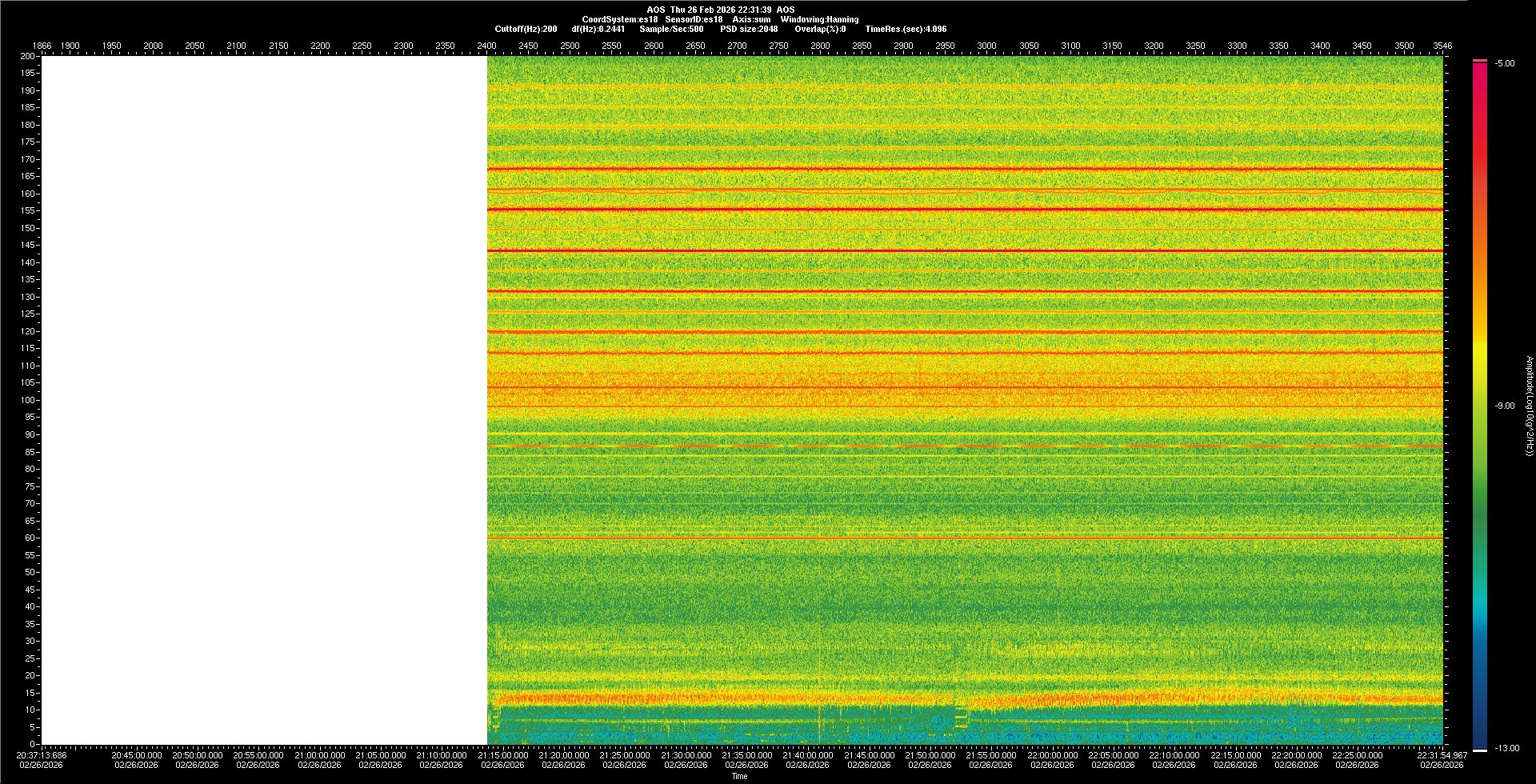Click the Overlap(%):0 parameter
This screenshot has width=1536, height=784.
click(x=820, y=29)
